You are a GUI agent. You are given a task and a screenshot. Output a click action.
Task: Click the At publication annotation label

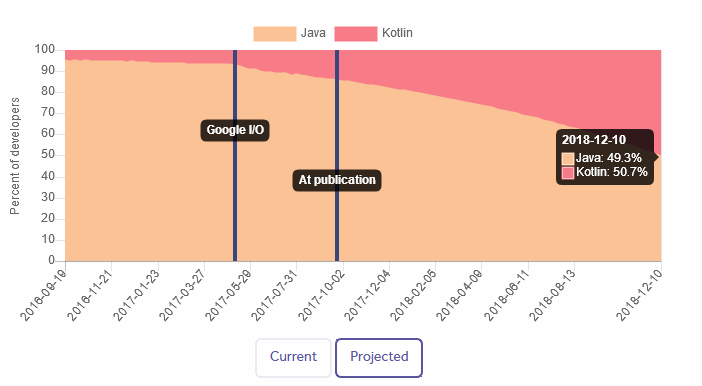(x=337, y=180)
